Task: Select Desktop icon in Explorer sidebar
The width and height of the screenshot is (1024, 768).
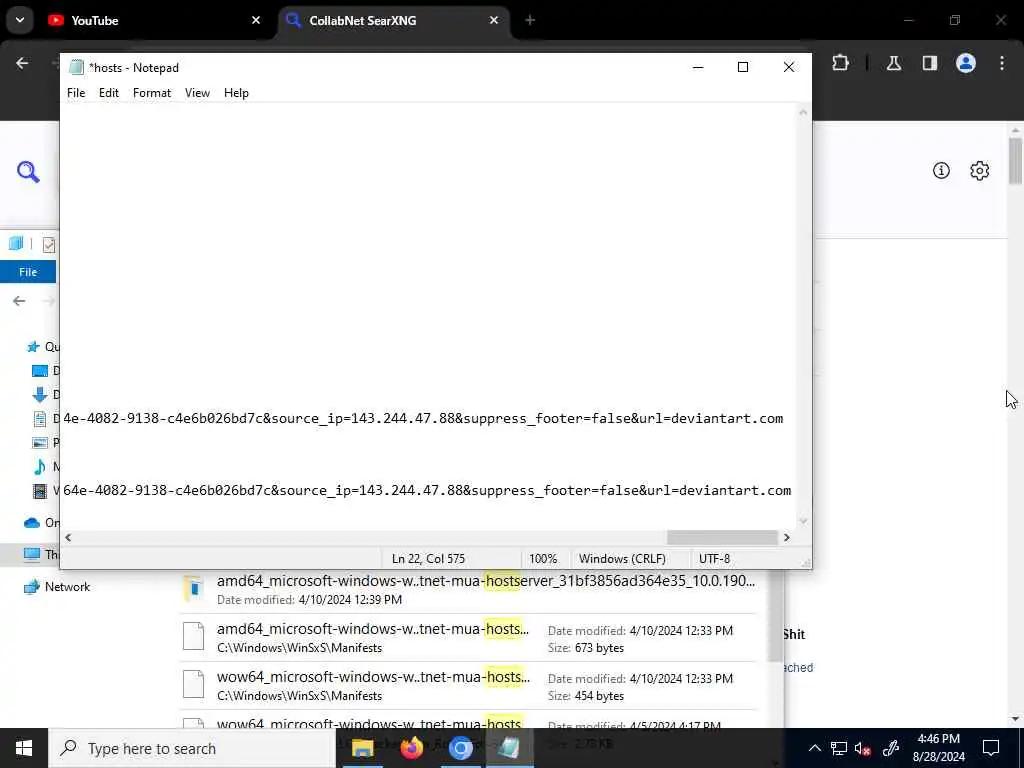Action: (x=40, y=371)
